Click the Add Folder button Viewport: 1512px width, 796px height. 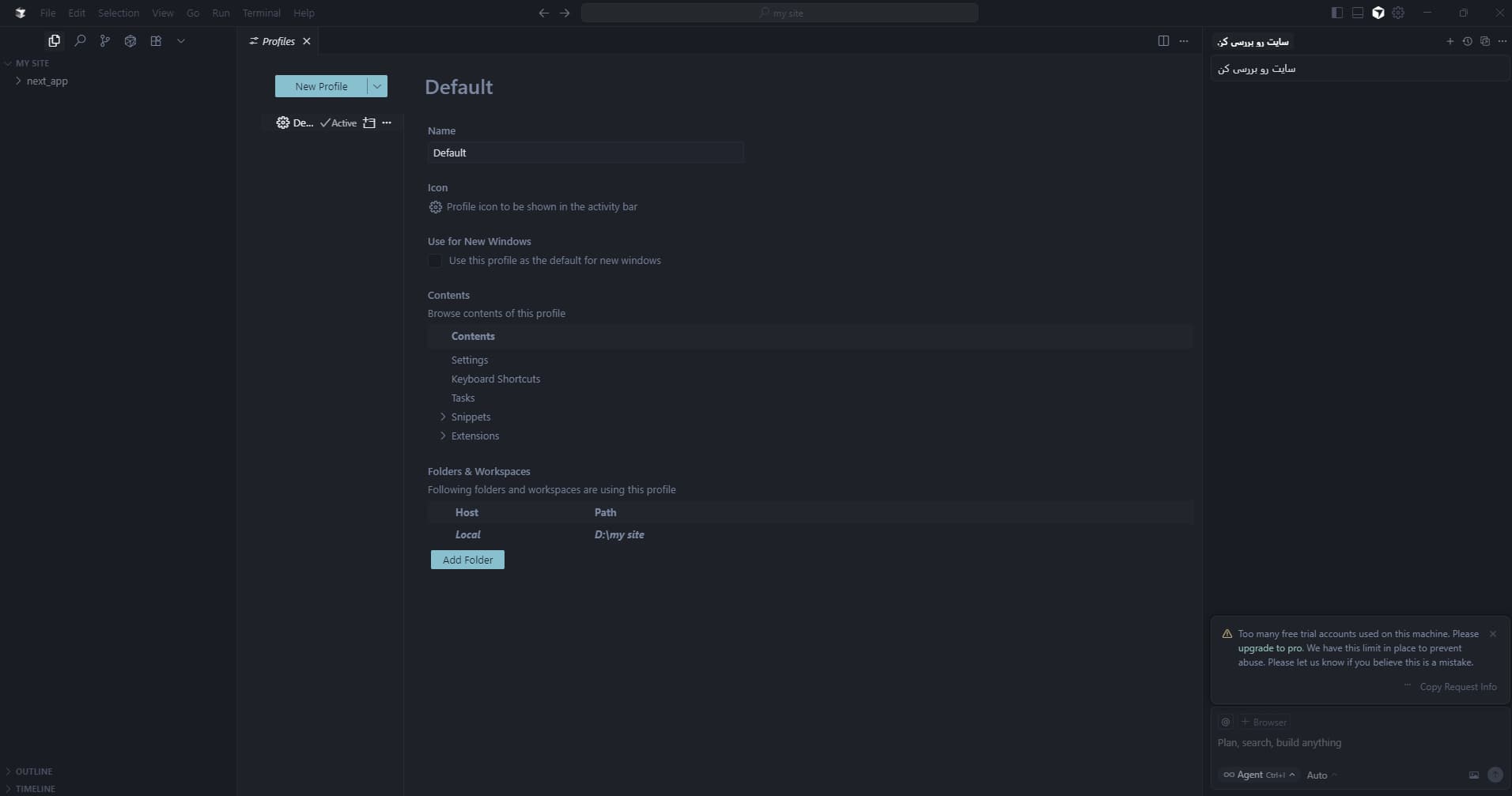(x=467, y=560)
